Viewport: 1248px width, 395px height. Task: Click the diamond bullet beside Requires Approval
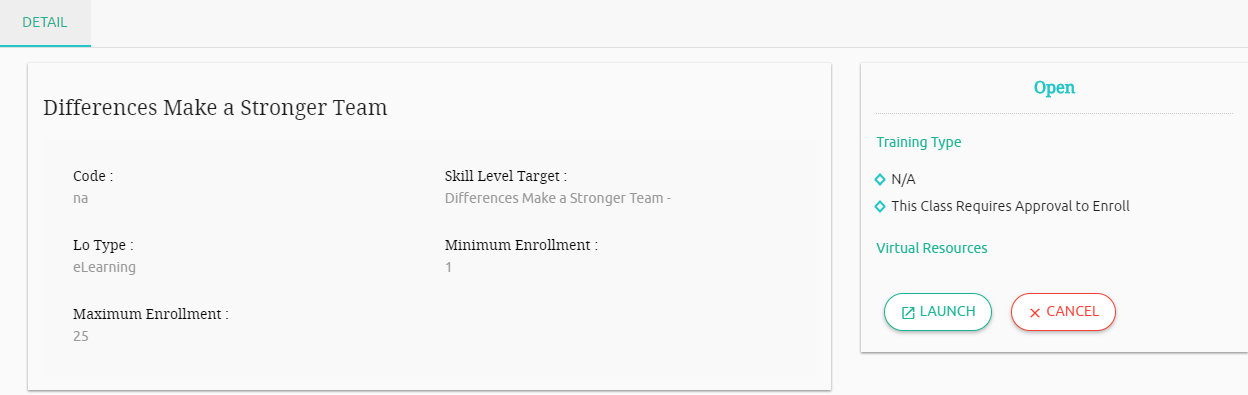pyautogui.click(x=880, y=206)
